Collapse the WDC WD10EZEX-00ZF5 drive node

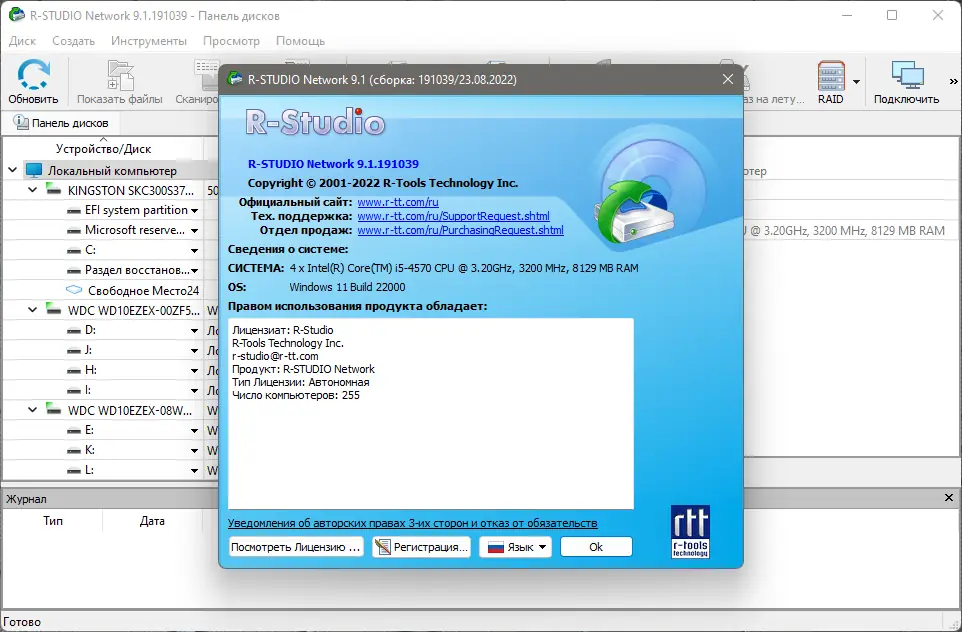click(x=33, y=310)
